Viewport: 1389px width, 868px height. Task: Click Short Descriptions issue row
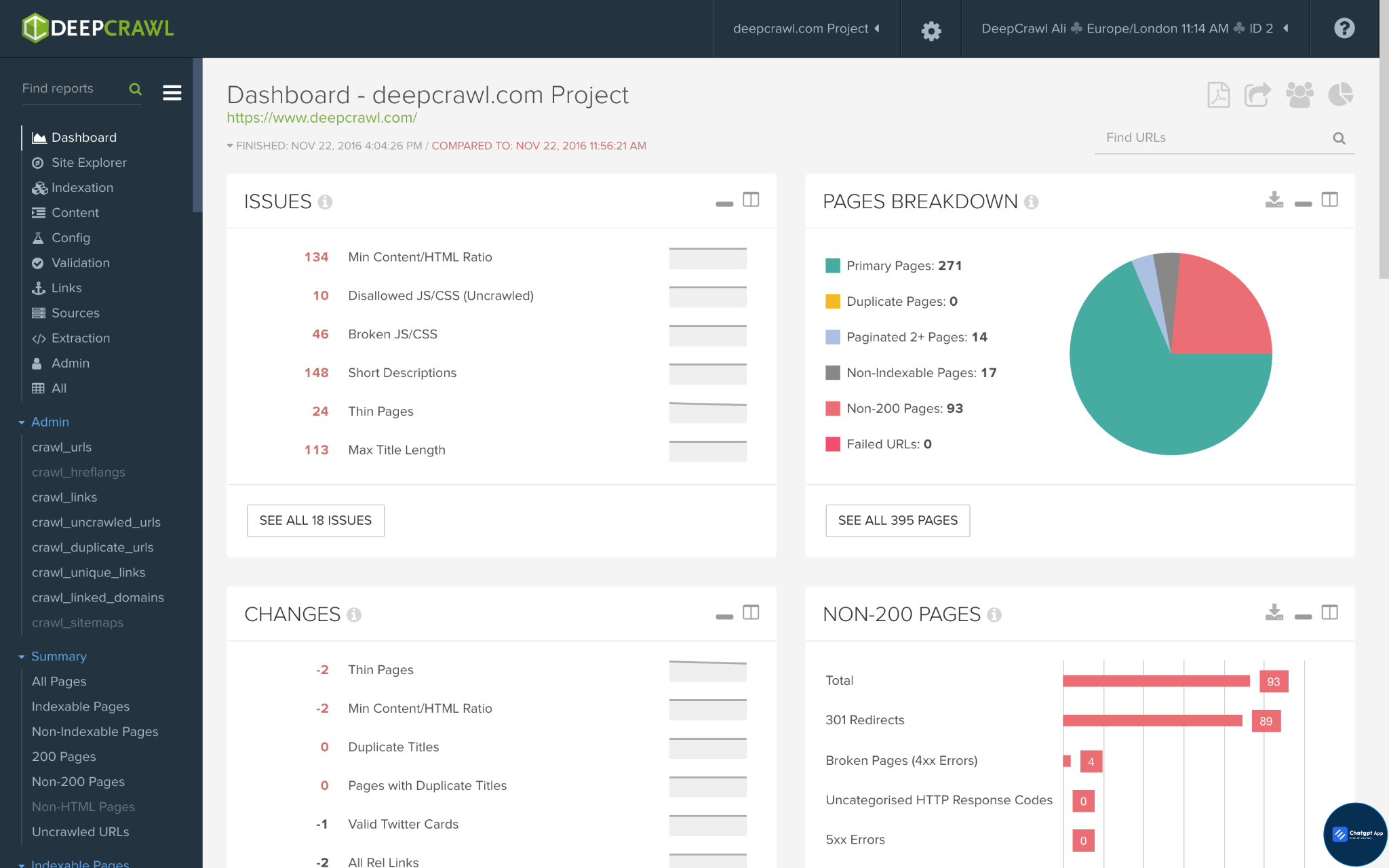pos(502,373)
